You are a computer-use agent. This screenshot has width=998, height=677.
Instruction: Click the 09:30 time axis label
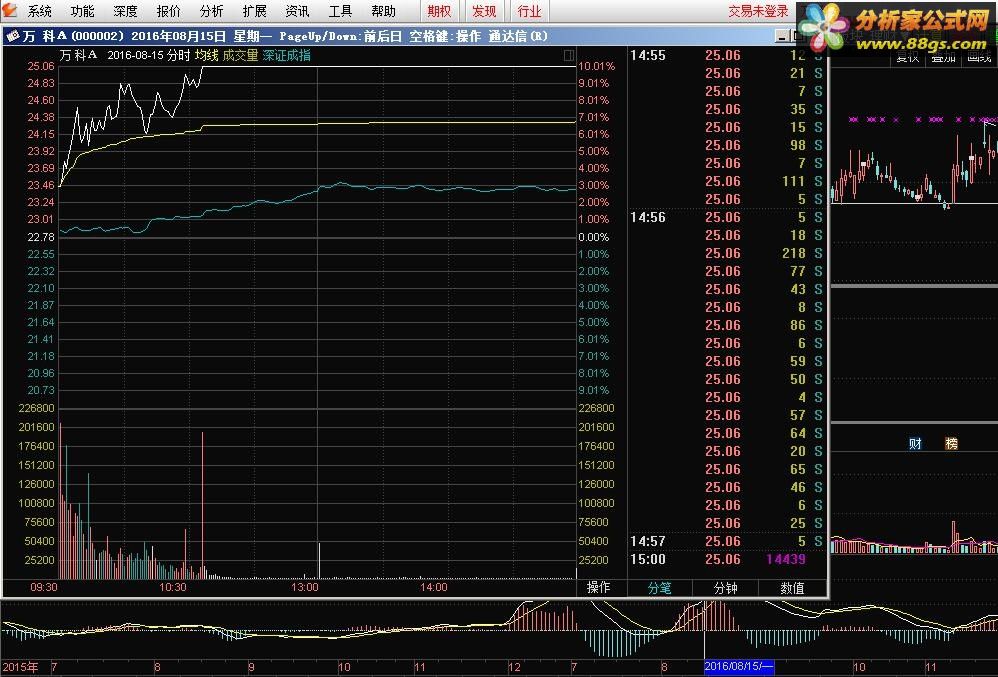coord(44,587)
